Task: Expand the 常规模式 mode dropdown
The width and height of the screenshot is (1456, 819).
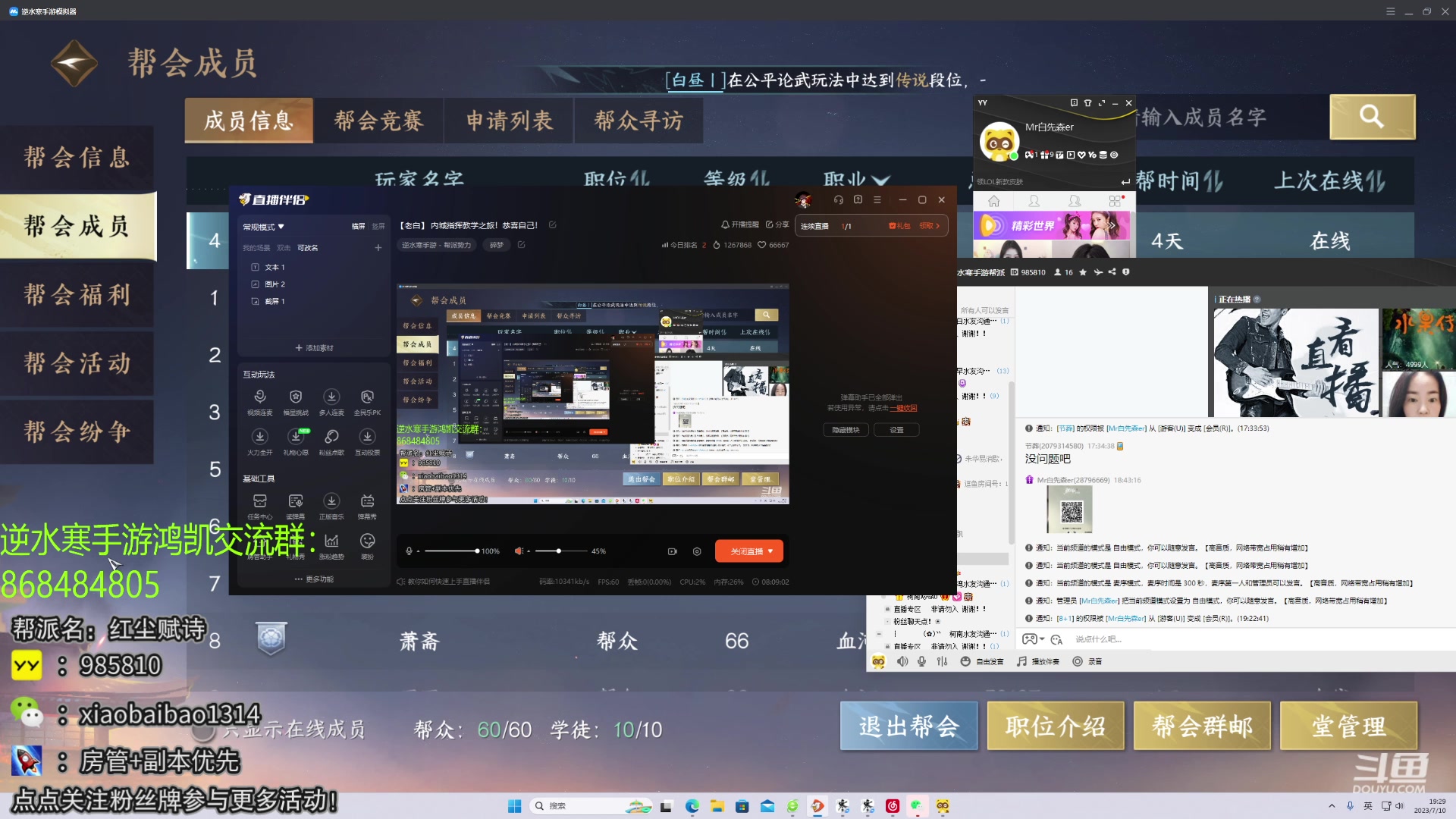Action: click(263, 227)
